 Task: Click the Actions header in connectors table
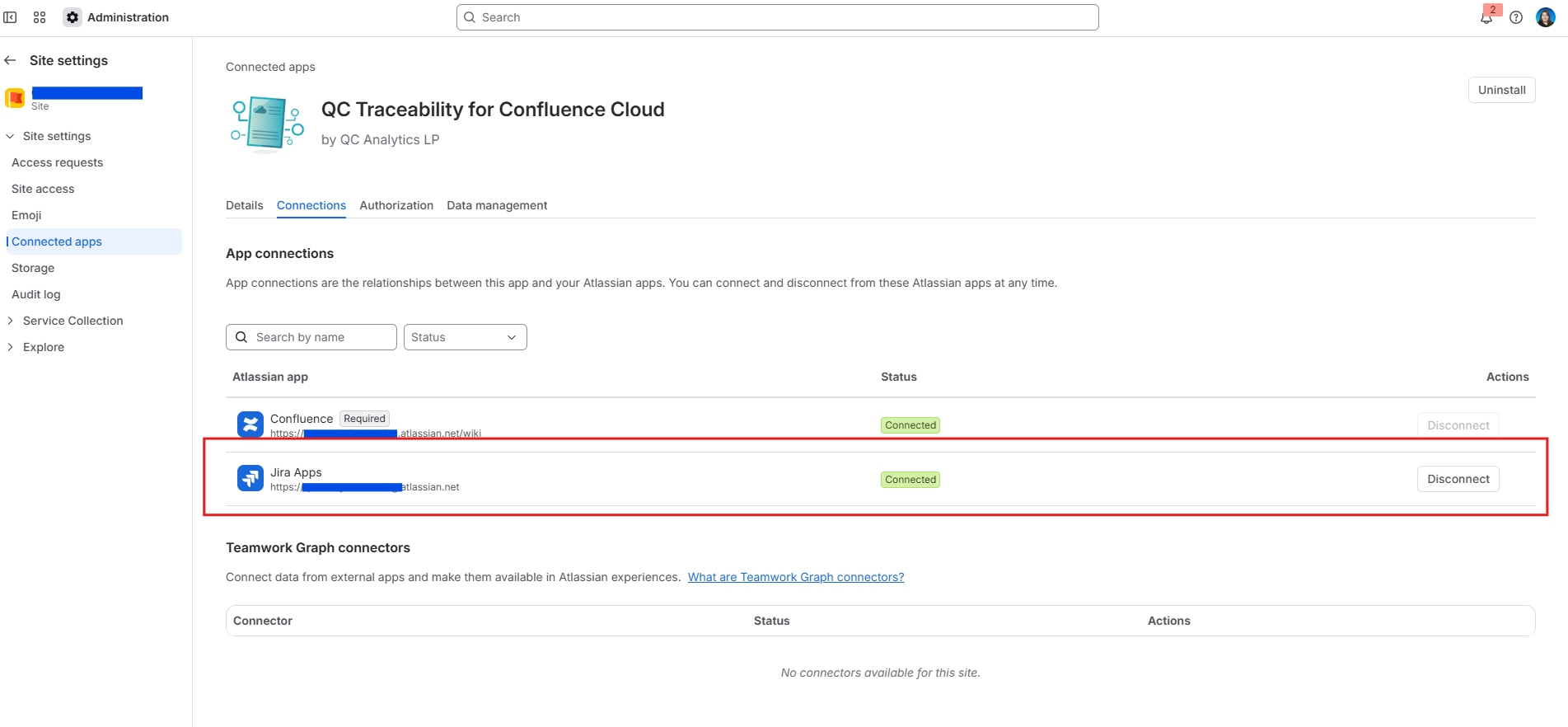(x=1168, y=621)
